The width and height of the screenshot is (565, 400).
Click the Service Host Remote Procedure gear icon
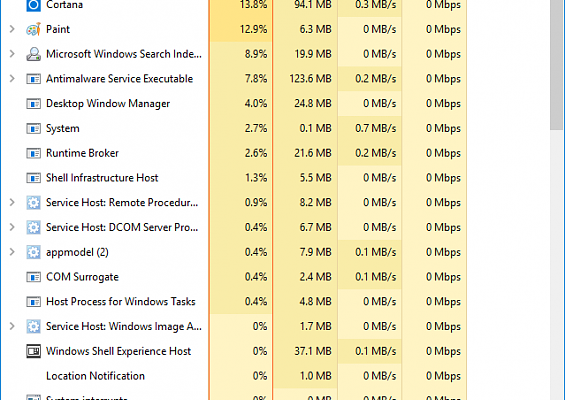coord(34,203)
